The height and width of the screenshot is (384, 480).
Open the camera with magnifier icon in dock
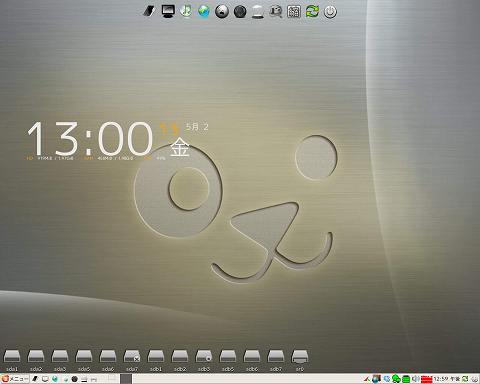(x=276, y=12)
